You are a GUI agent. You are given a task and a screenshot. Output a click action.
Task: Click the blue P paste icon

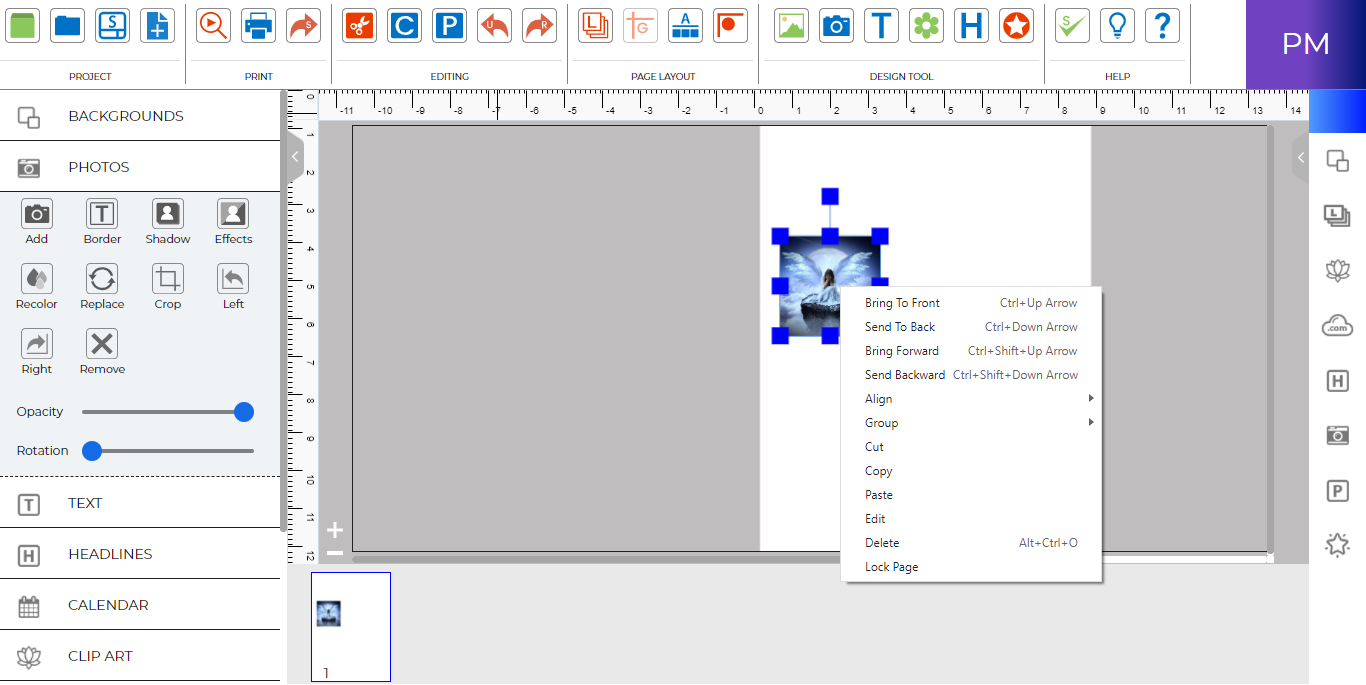[449, 25]
